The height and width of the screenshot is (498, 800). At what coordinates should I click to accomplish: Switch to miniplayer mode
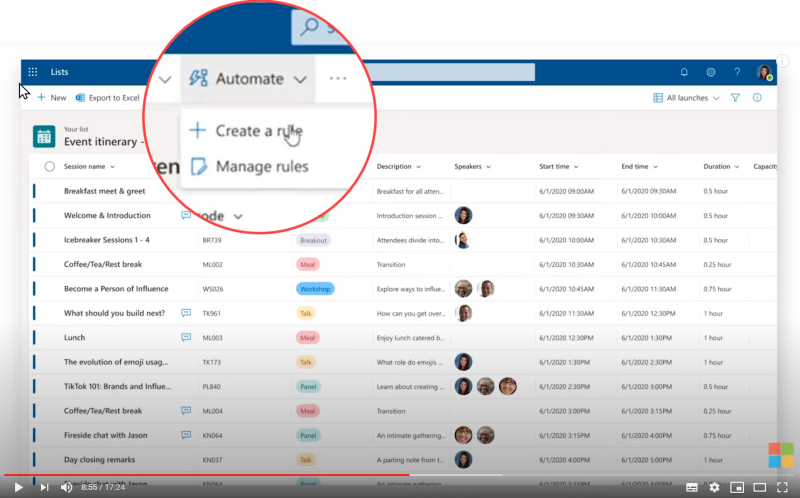pyautogui.click(x=737, y=487)
